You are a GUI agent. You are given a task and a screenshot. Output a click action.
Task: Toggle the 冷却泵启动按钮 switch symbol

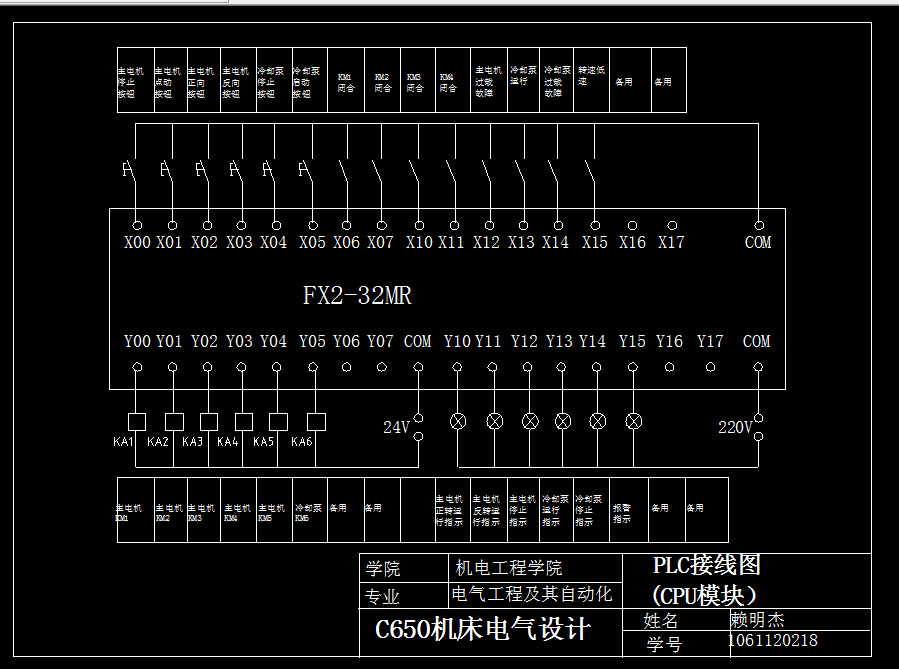(x=304, y=168)
